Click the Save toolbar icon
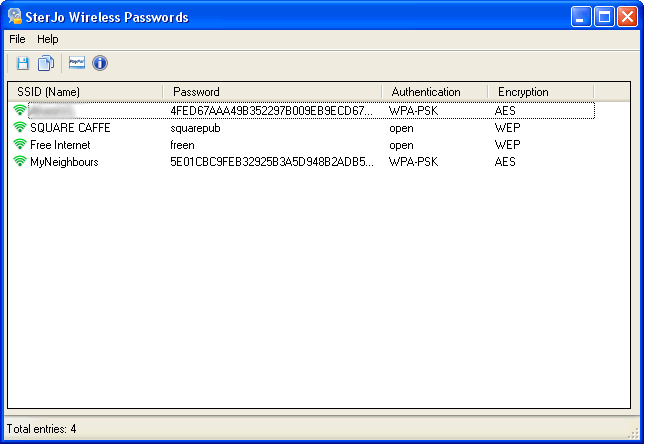Image resolution: width=645 pixels, height=445 pixels. click(x=23, y=63)
